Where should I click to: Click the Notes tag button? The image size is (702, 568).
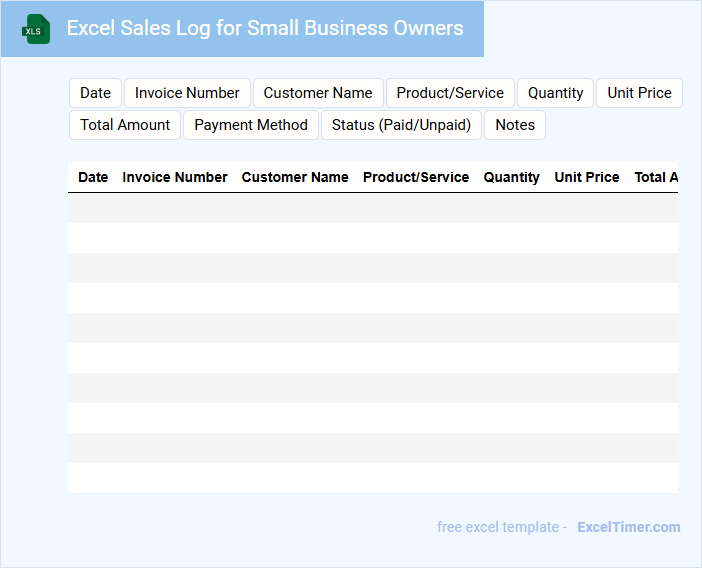tap(515, 125)
